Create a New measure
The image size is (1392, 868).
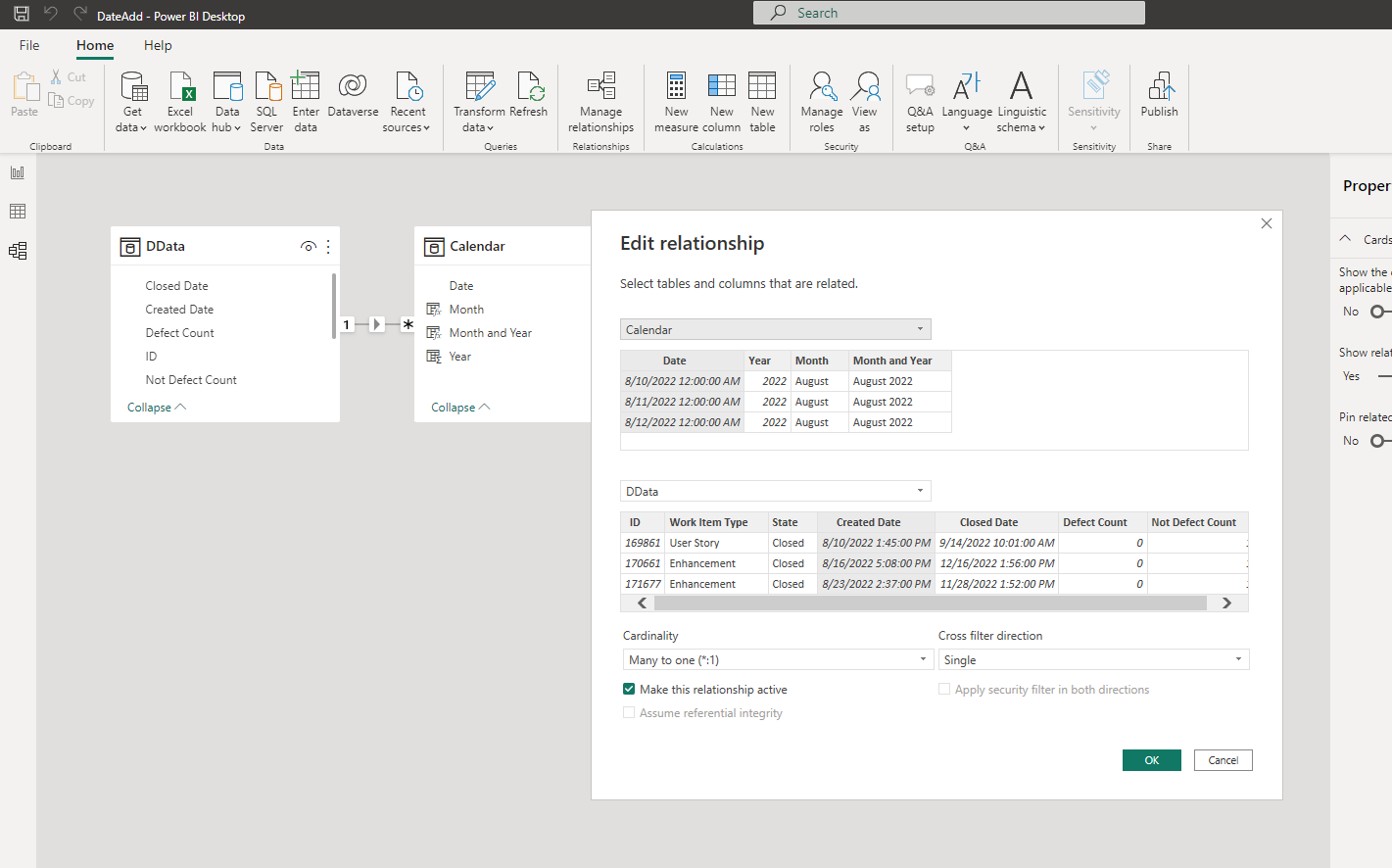[676, 102]
